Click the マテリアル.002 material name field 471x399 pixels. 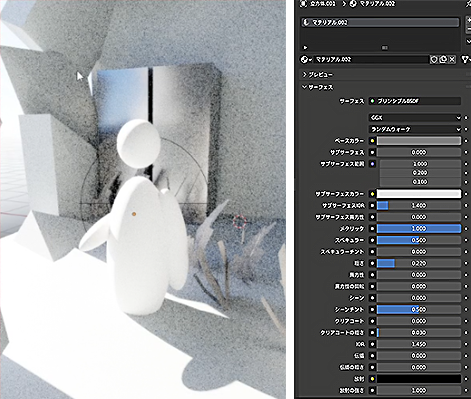tap(371, 60)
